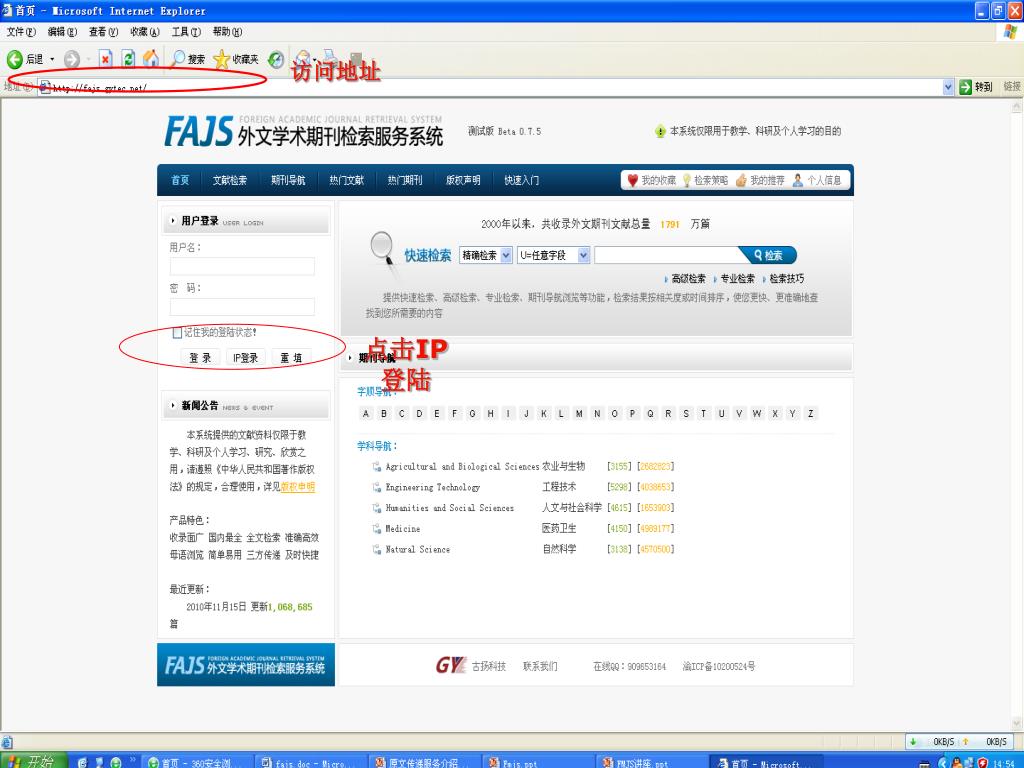Open the 期刊导航 nav tab

(x=288, y=180)
